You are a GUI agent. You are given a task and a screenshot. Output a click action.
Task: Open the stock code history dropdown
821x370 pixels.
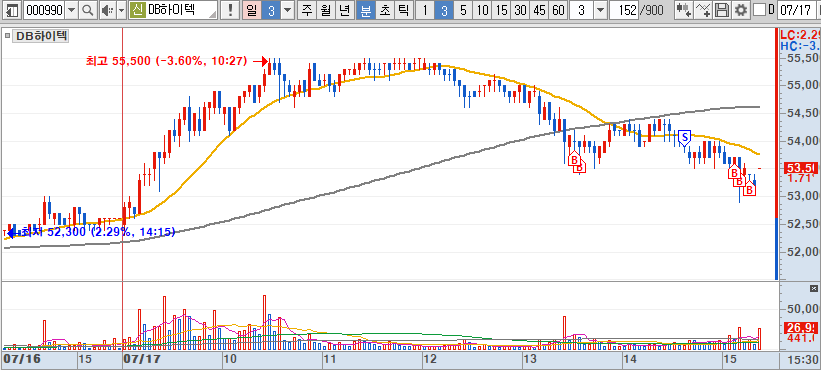point(72,10)
